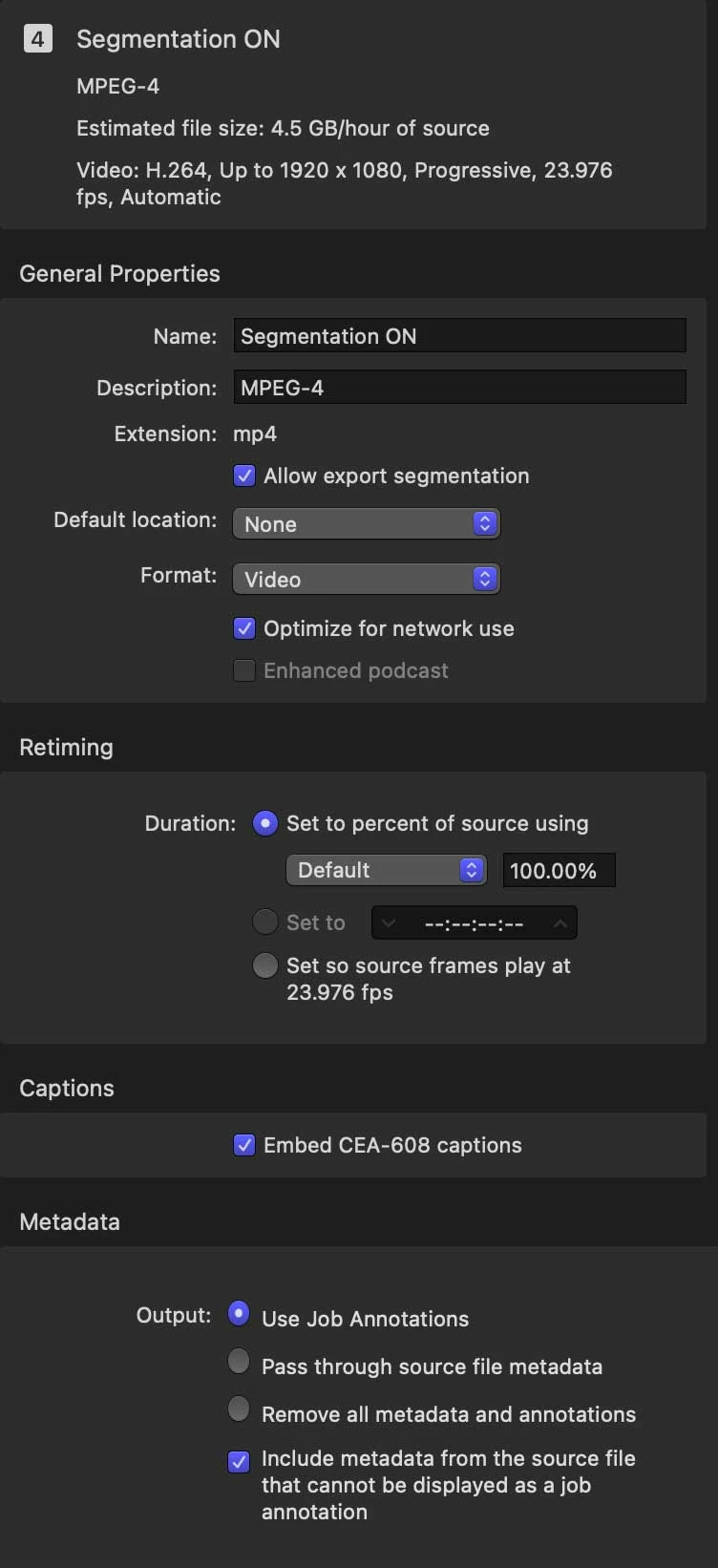Open the retiming Default method dropdown

[386, 870]
